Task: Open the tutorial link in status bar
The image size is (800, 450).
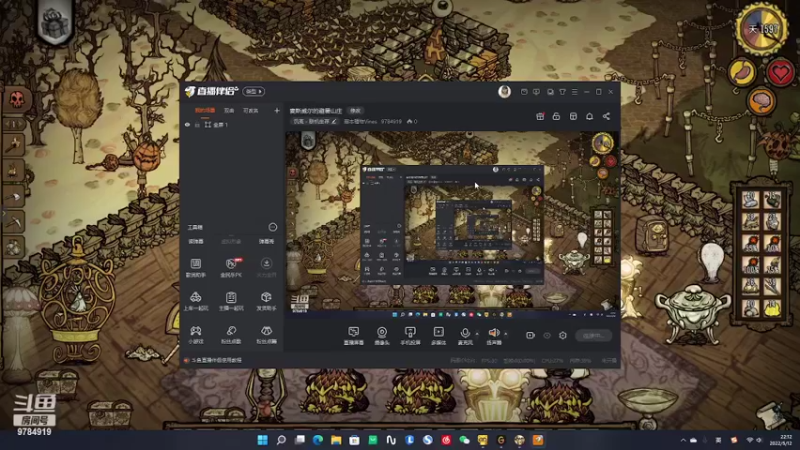Action: coord(216,360)
